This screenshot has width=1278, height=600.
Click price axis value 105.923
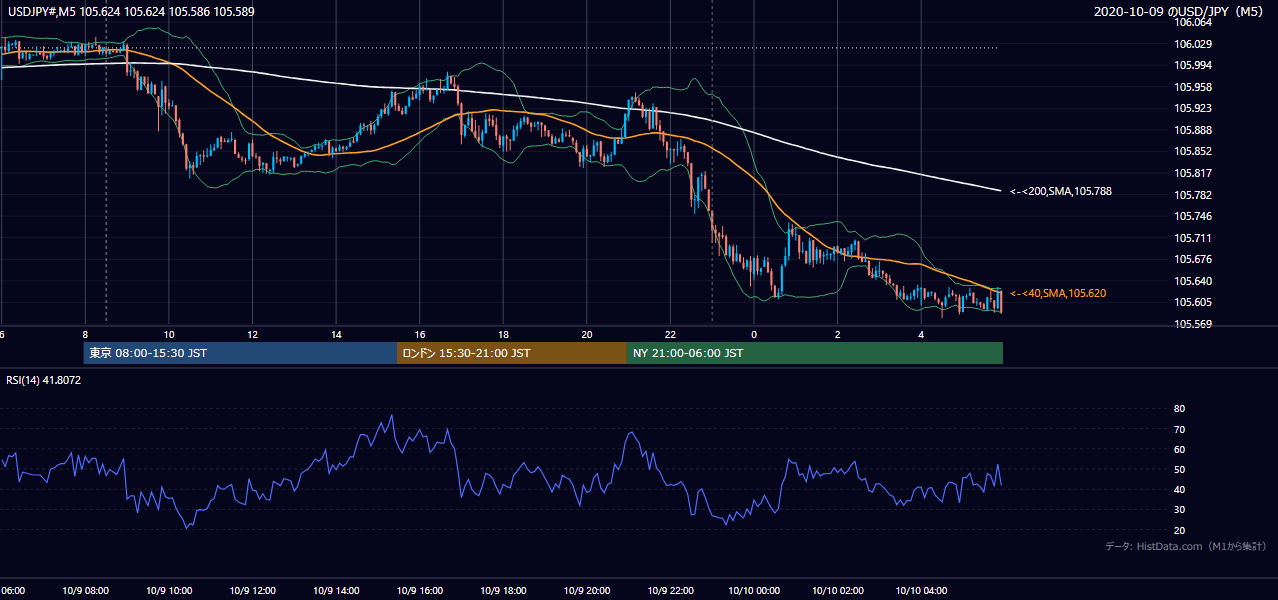[x=1193, y=108]
